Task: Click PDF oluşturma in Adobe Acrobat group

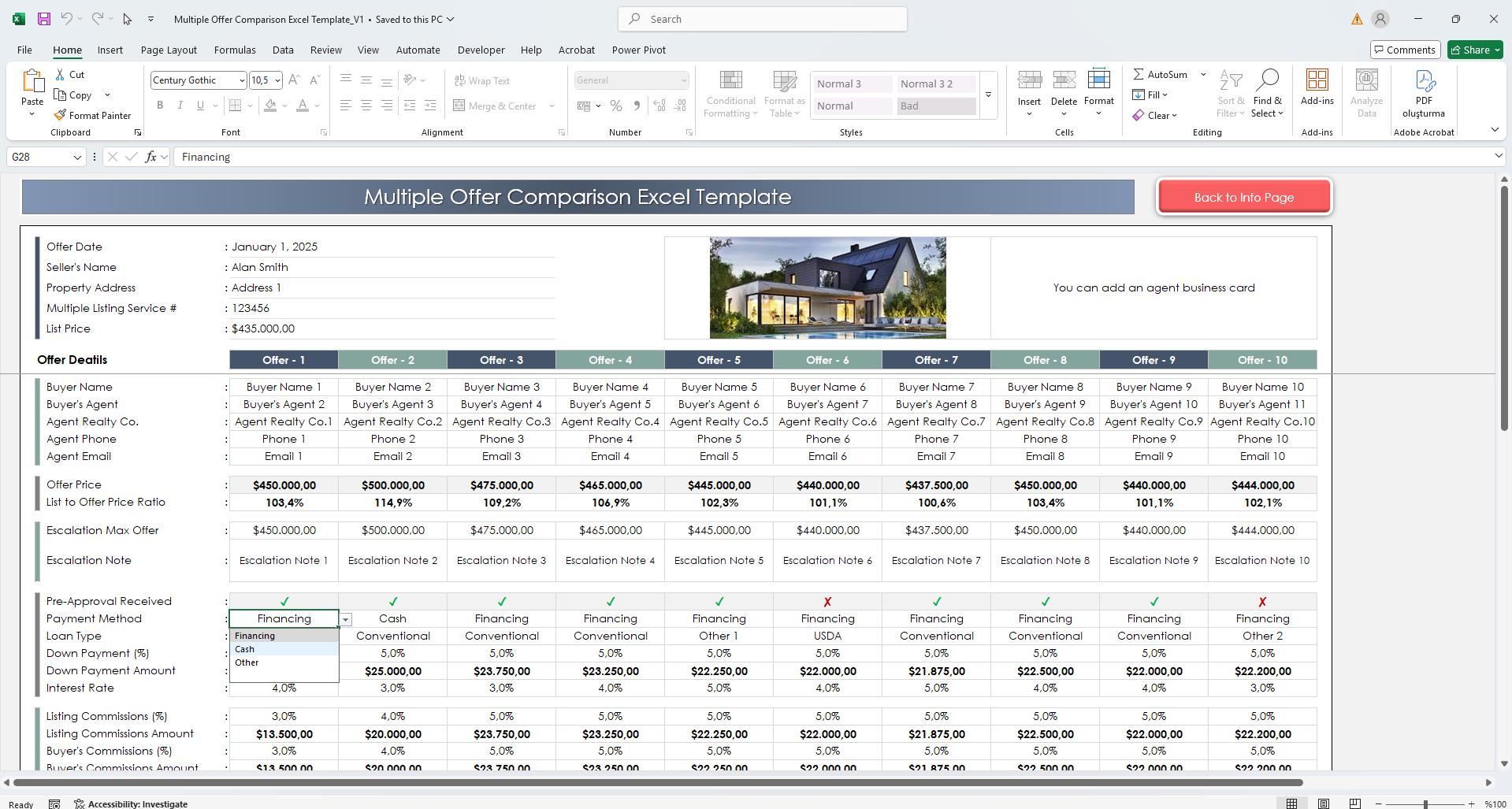Action: click(x=1423, y=93)
